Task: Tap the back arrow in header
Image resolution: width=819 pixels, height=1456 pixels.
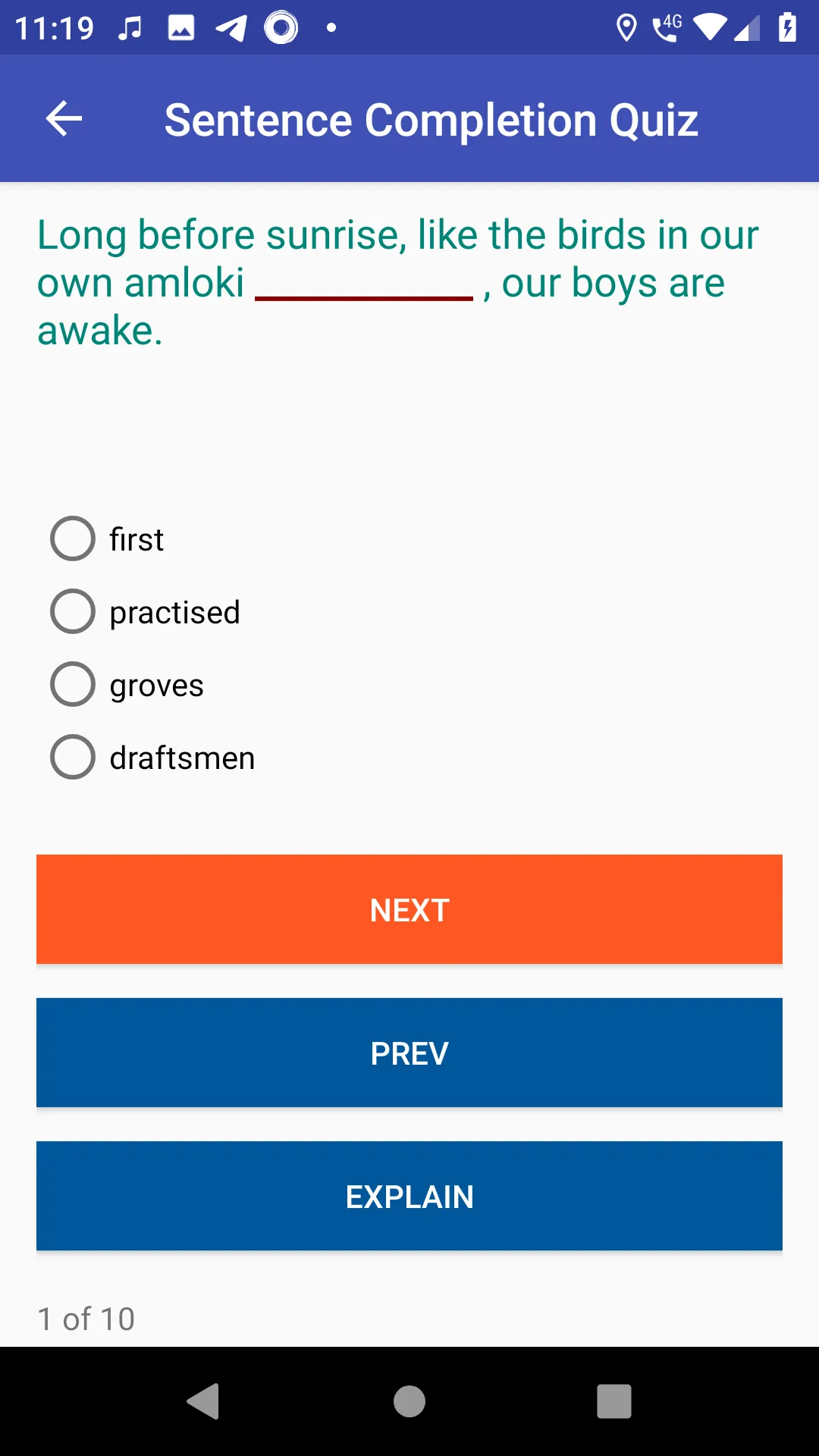Action: (64, 118)
